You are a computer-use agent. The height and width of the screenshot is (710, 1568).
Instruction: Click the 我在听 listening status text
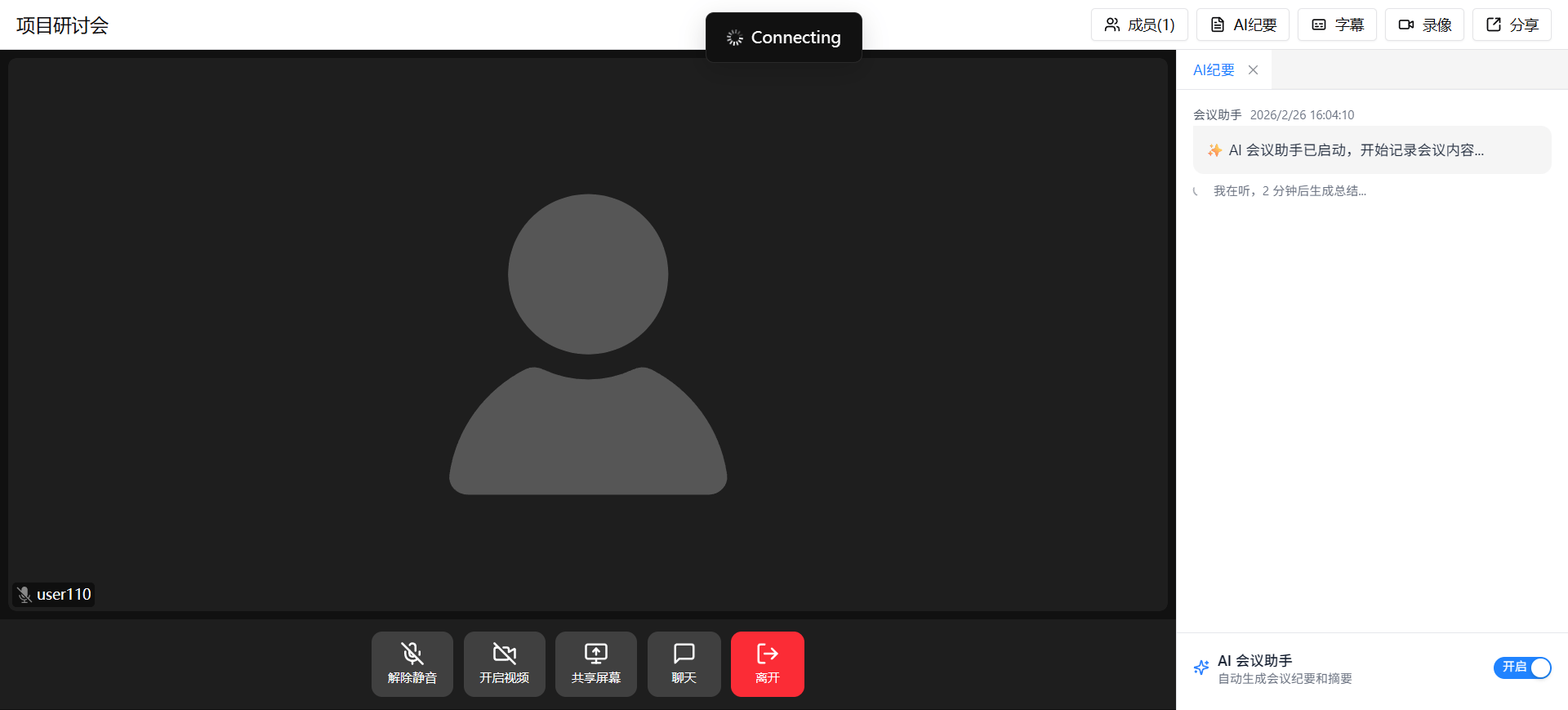[1289, 191]
